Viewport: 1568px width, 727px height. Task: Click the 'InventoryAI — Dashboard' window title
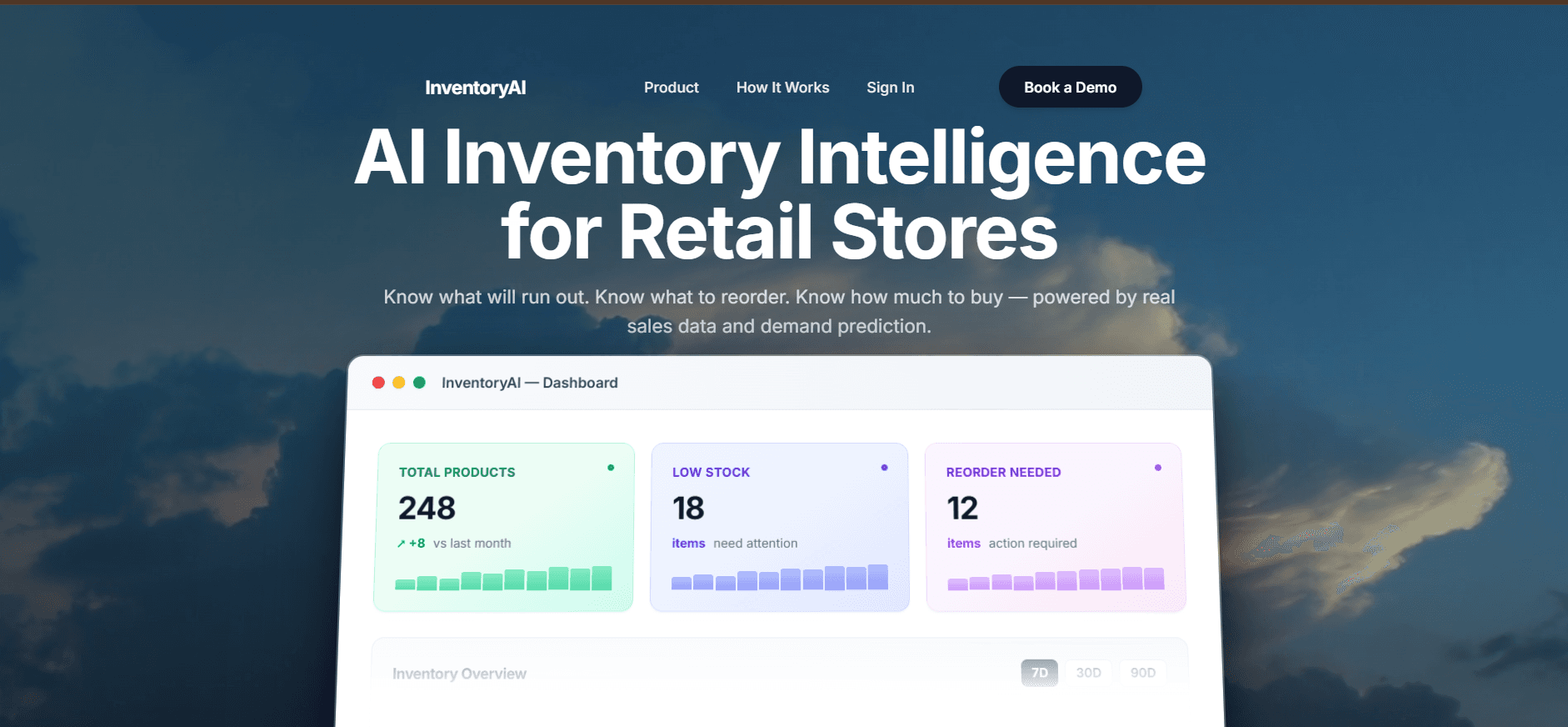(x=530, y=383)
